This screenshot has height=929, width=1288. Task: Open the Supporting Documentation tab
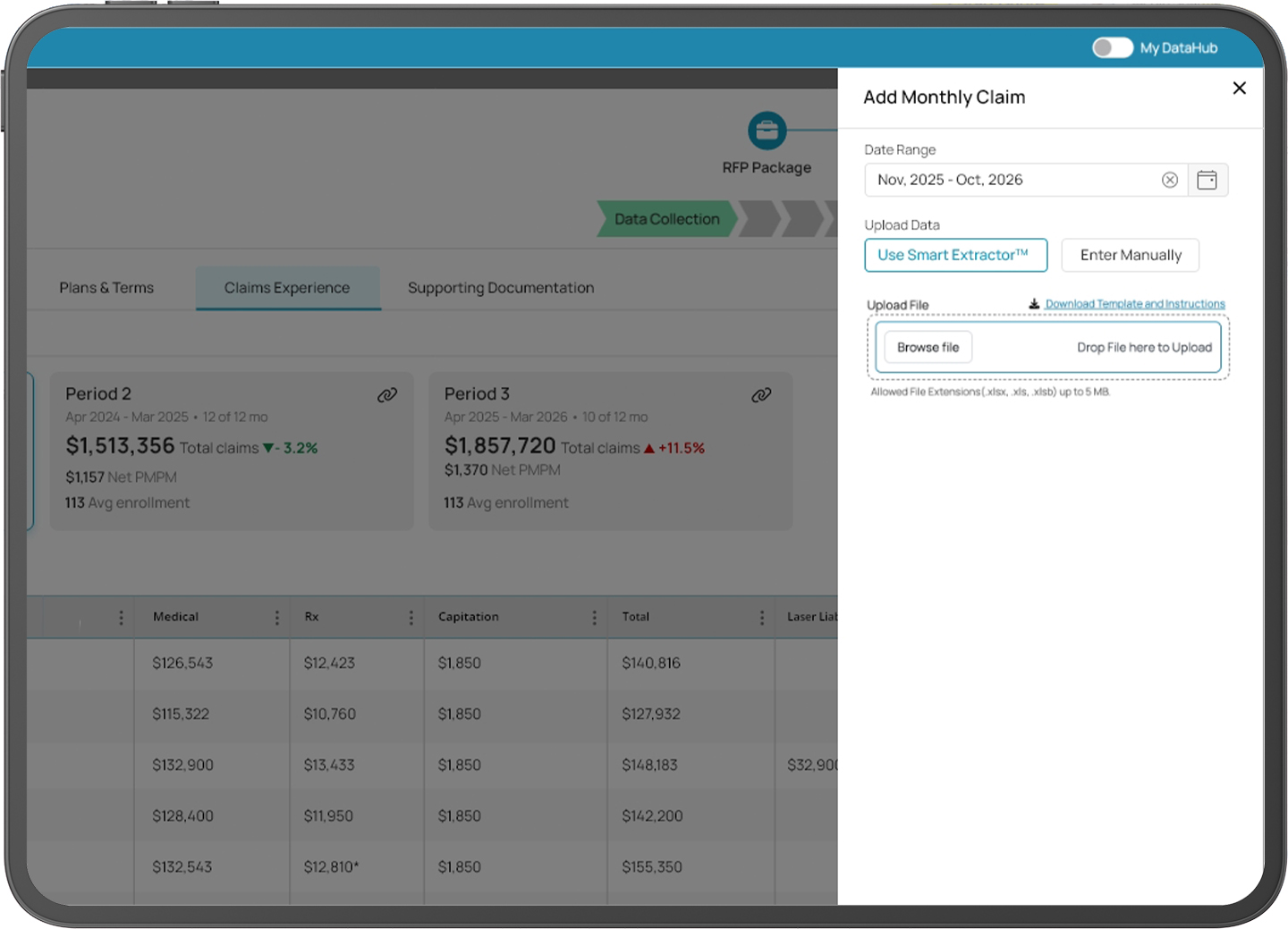501,288
